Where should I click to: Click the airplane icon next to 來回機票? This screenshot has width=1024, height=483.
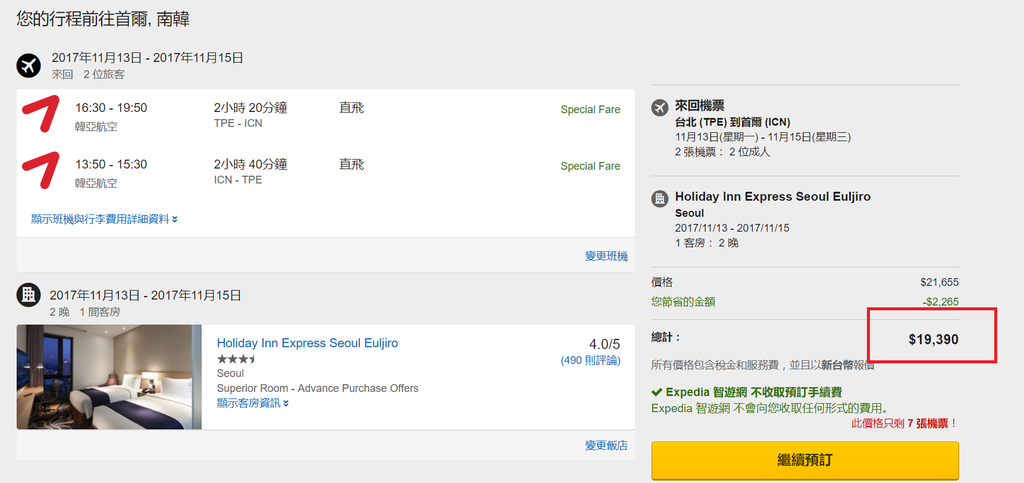click(x=660, y=108)
